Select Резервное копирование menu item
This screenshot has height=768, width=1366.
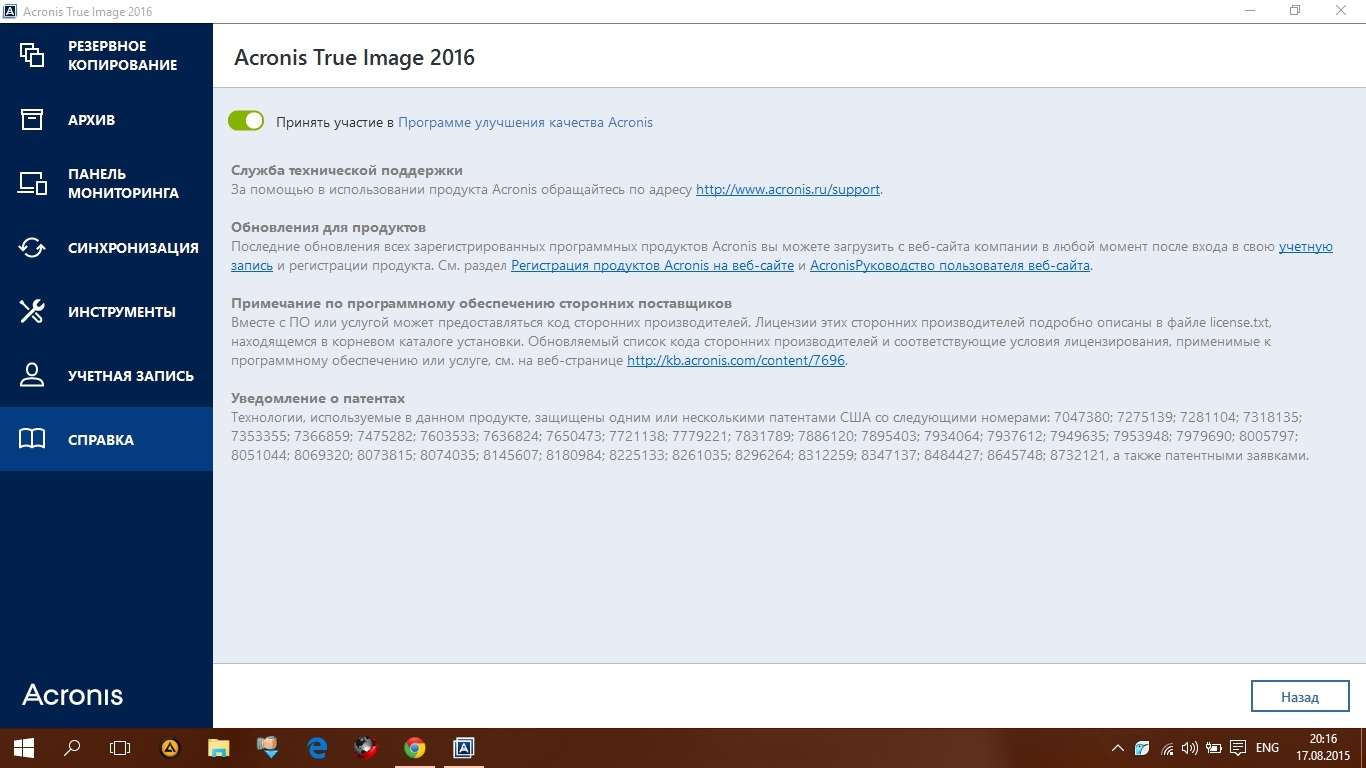[106, 55]
